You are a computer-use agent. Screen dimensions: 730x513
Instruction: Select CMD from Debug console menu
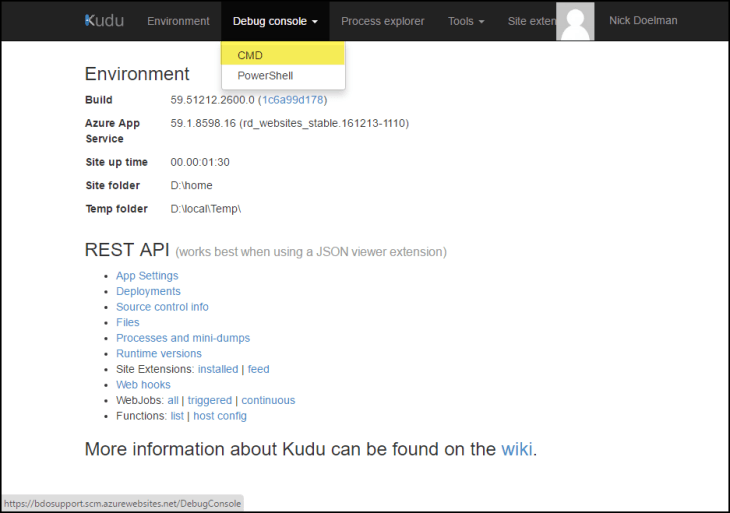[250, 55]
